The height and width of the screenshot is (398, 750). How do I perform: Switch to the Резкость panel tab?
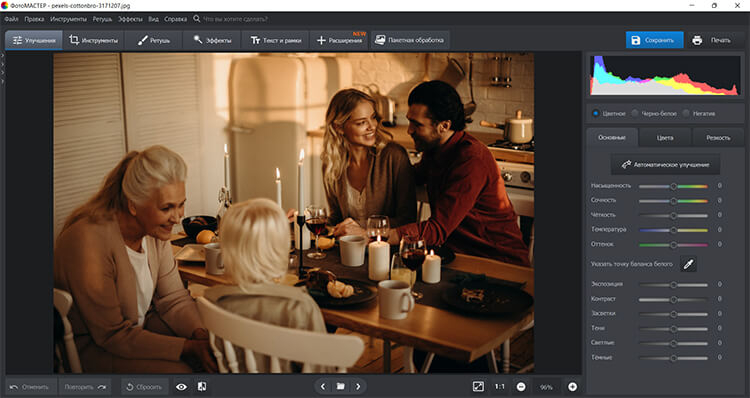click(718, 138)
